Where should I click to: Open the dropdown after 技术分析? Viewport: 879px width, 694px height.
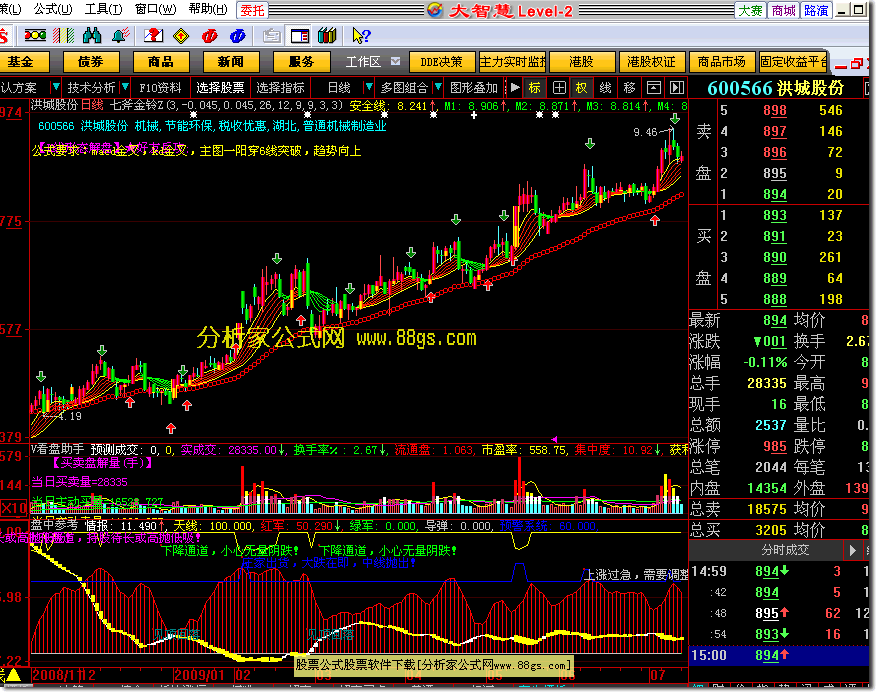click(125, 87)
